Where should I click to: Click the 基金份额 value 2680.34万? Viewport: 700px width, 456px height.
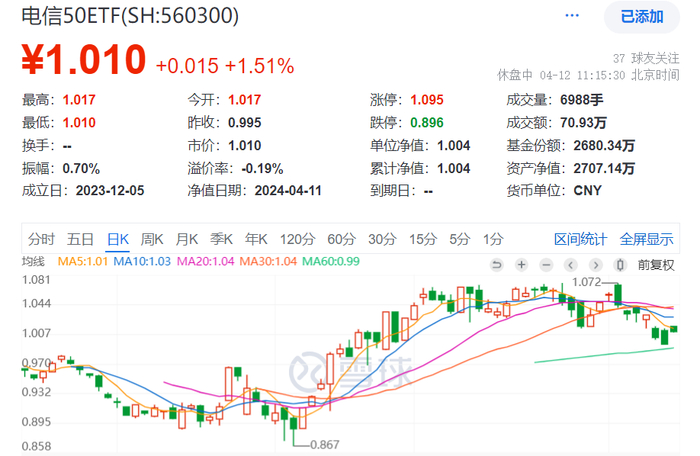coord(604,146)
